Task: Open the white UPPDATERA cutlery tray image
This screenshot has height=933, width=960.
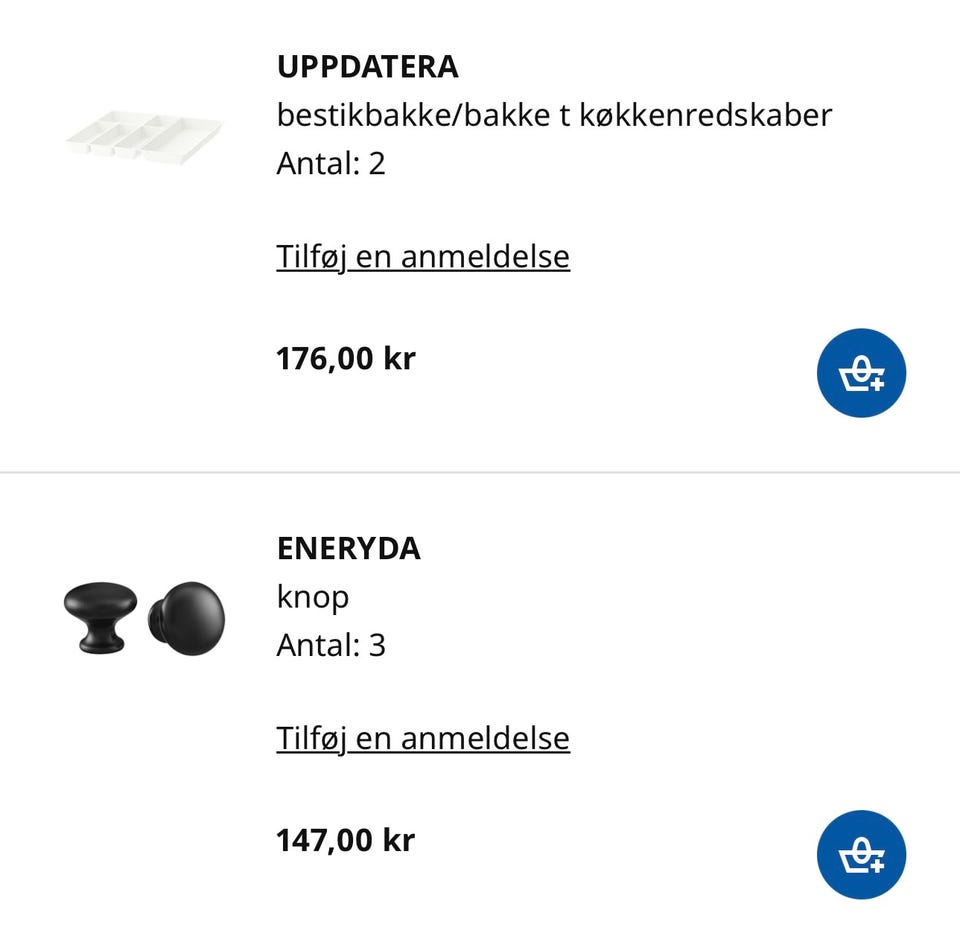Action: (144, 135)
